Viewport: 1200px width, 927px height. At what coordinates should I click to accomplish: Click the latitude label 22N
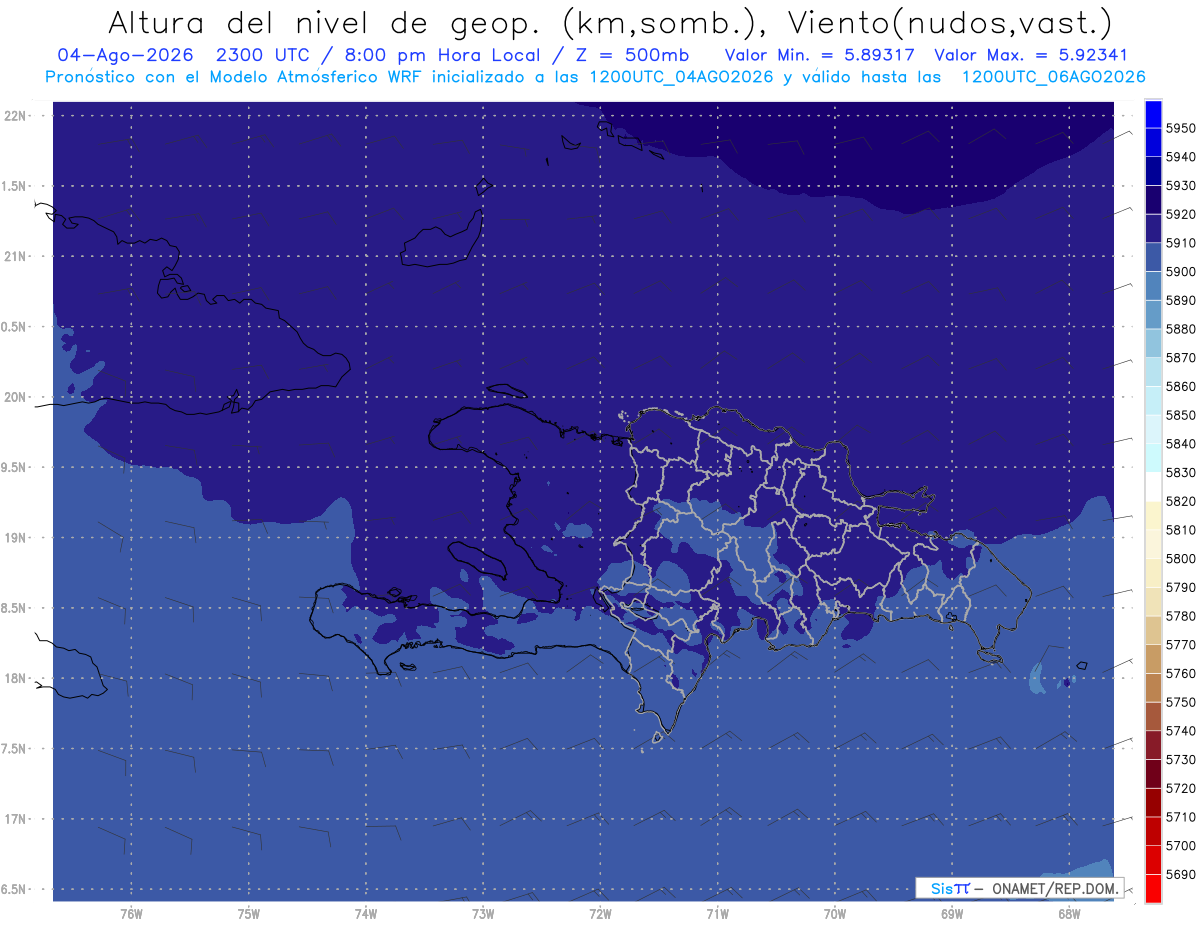tap(17, 115)
